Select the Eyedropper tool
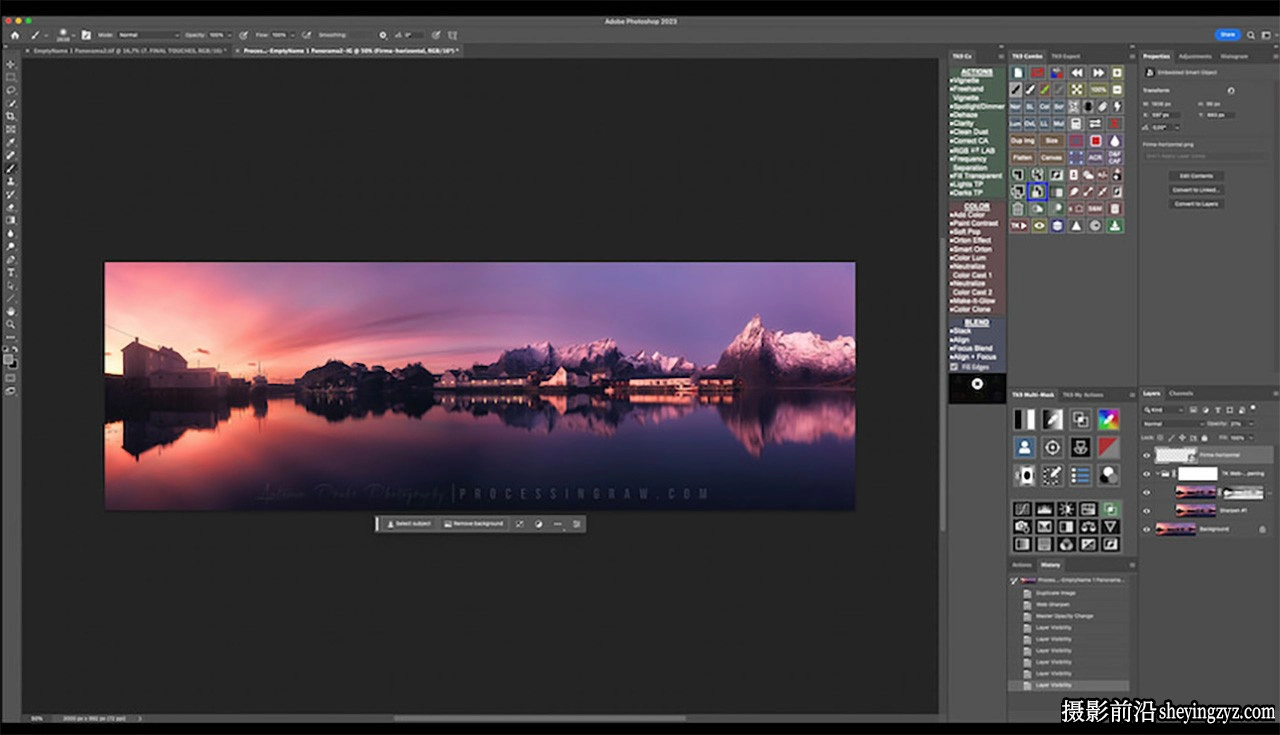Image resolution: width=1280 pixels, height=735 pixels. [x=11, y=143]
